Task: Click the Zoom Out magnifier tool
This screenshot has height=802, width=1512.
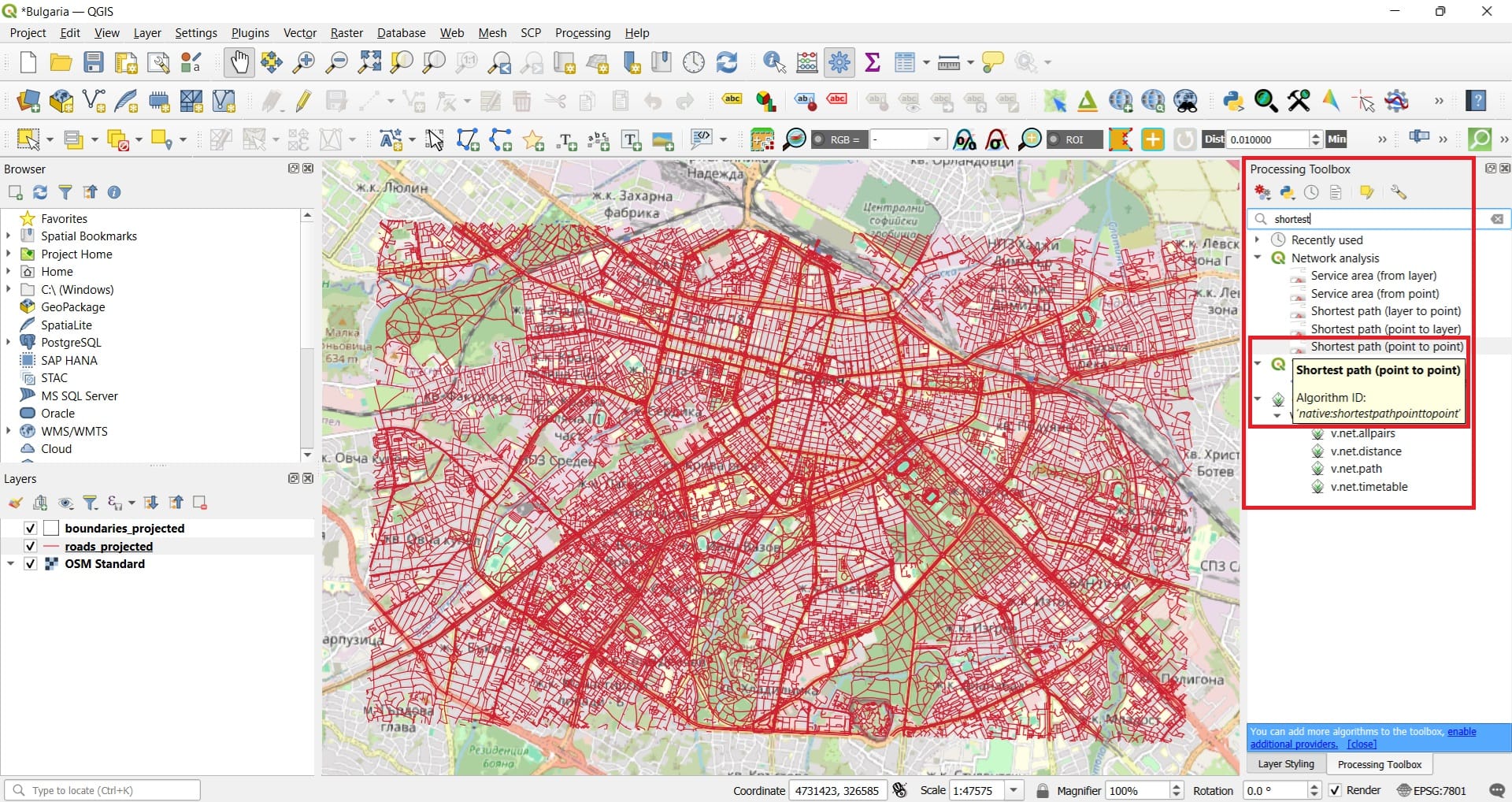Action: (x=336, y=62)
